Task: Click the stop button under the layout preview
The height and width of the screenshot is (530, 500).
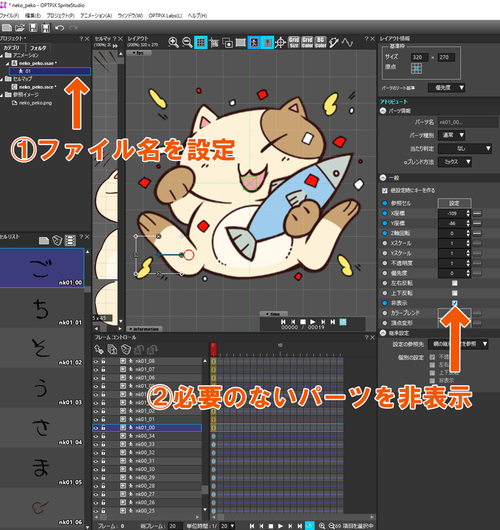Action: (x=303, y=322)
